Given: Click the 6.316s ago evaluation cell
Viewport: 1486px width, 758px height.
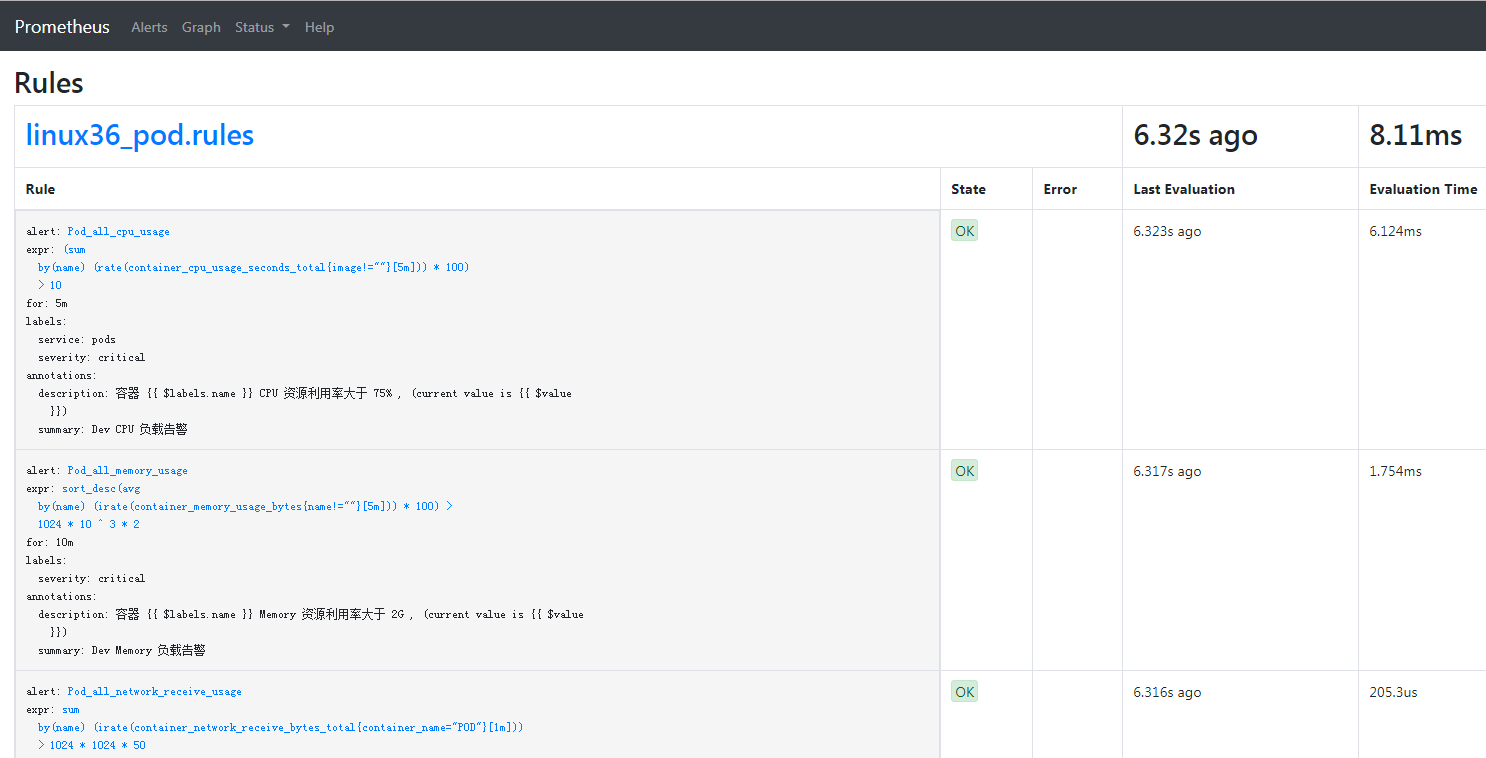Looking at the screenshot, I should click(x=1167, y=692).
